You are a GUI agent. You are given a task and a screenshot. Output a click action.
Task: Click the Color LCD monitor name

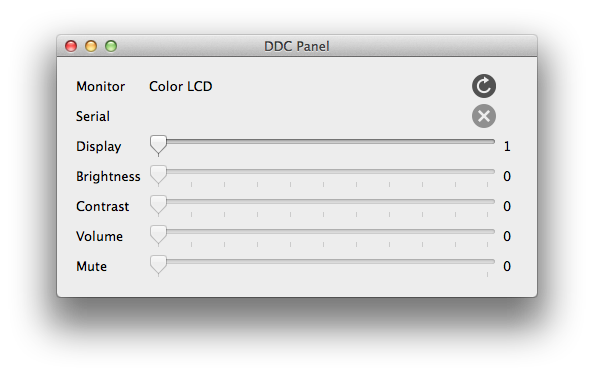[181, 86]
